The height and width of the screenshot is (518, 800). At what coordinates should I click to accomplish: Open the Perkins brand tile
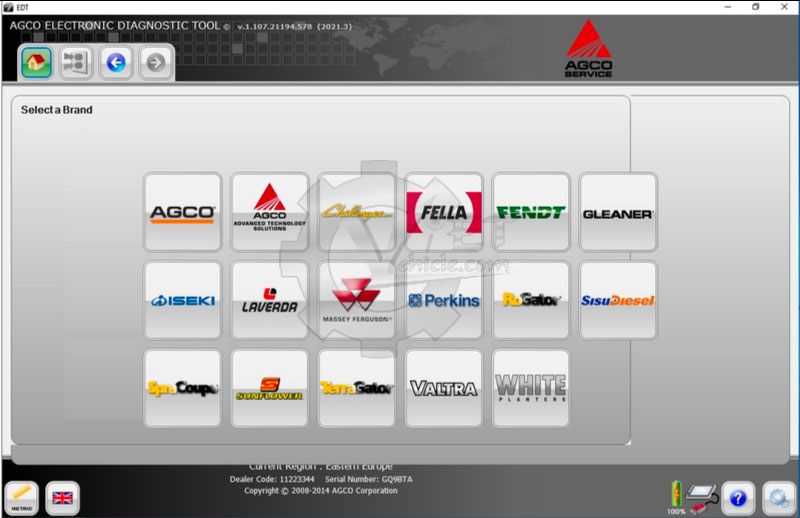(x=444, y=300)
